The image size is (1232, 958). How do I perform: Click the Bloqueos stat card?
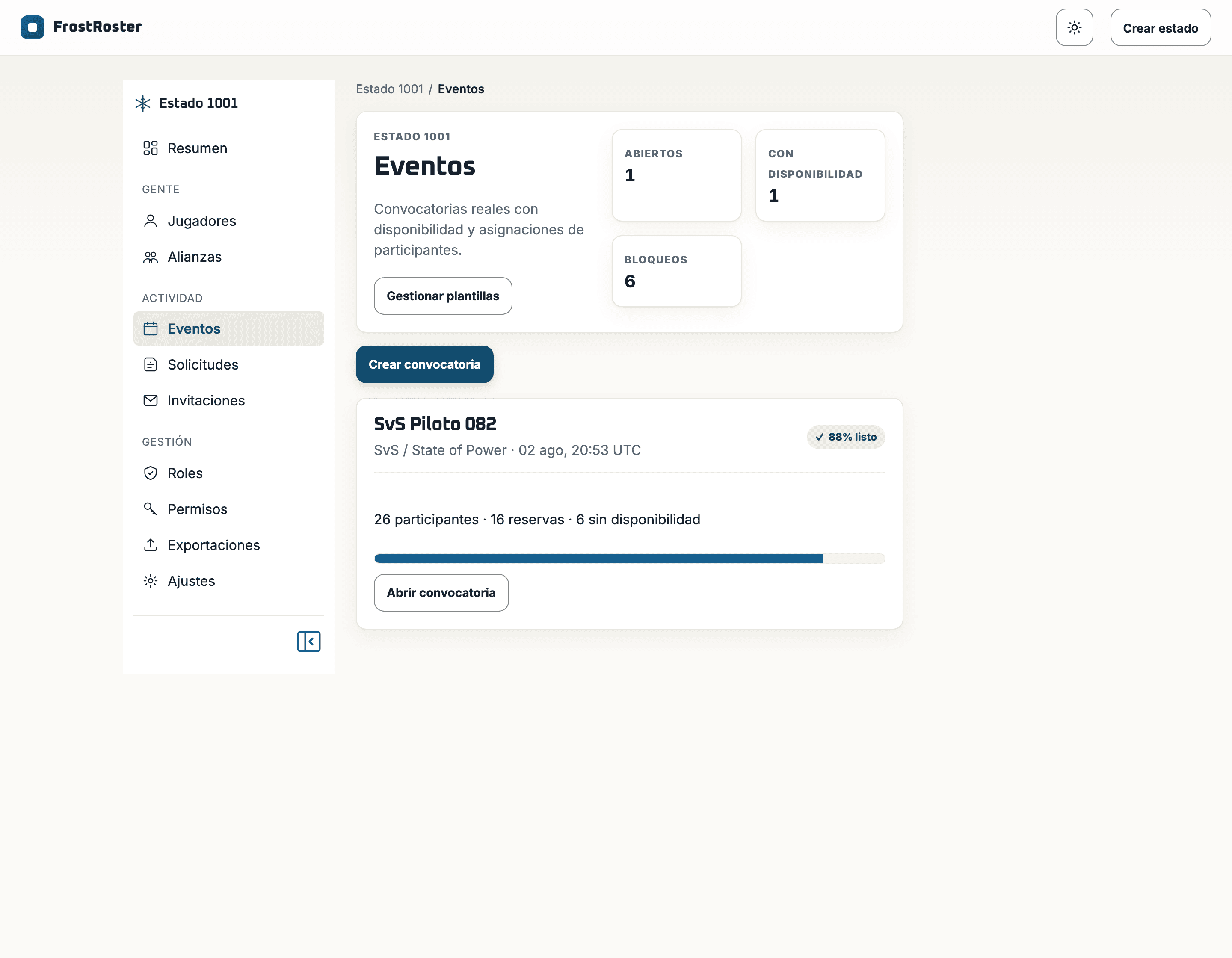676,271
